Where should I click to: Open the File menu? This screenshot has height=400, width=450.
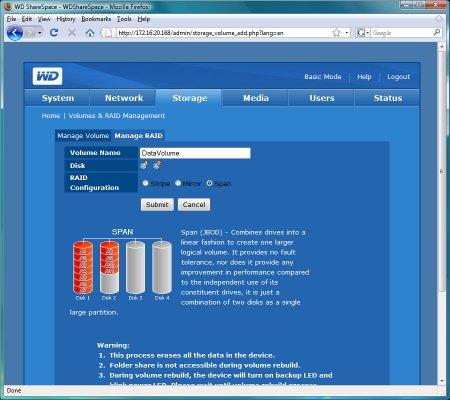11,19
